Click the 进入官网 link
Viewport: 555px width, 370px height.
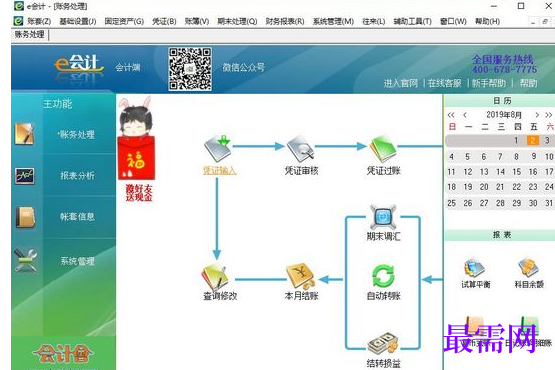[x=401, y=83]
